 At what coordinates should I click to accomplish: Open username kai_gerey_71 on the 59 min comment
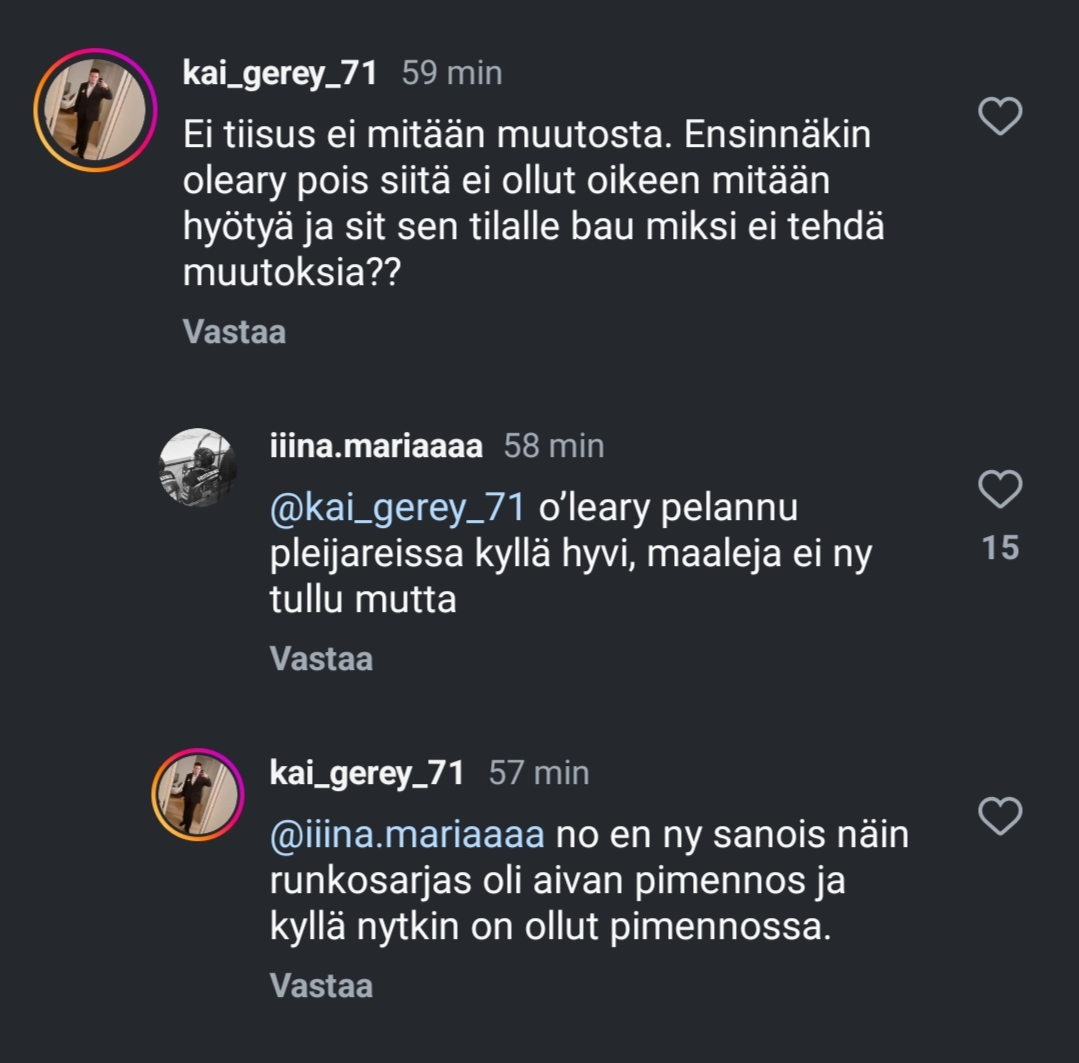(x=280, y=73)
